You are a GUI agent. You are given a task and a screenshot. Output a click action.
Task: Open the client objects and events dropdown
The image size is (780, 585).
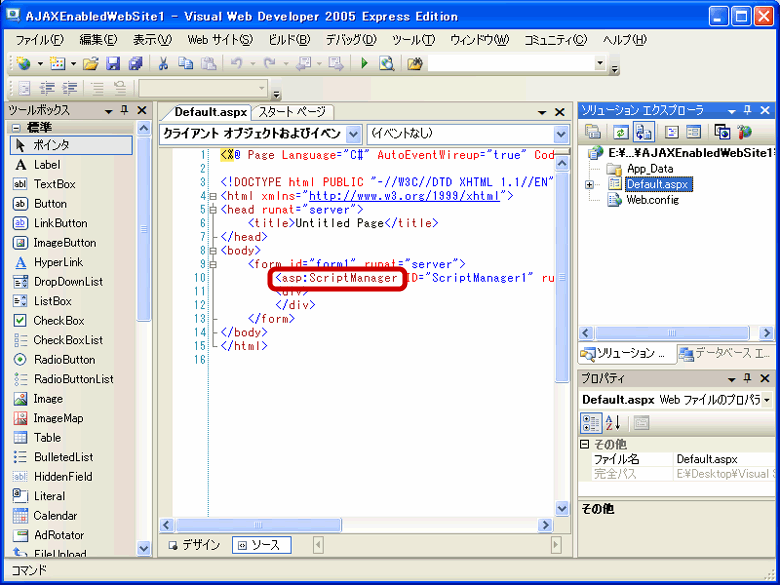tap(353, 134)
